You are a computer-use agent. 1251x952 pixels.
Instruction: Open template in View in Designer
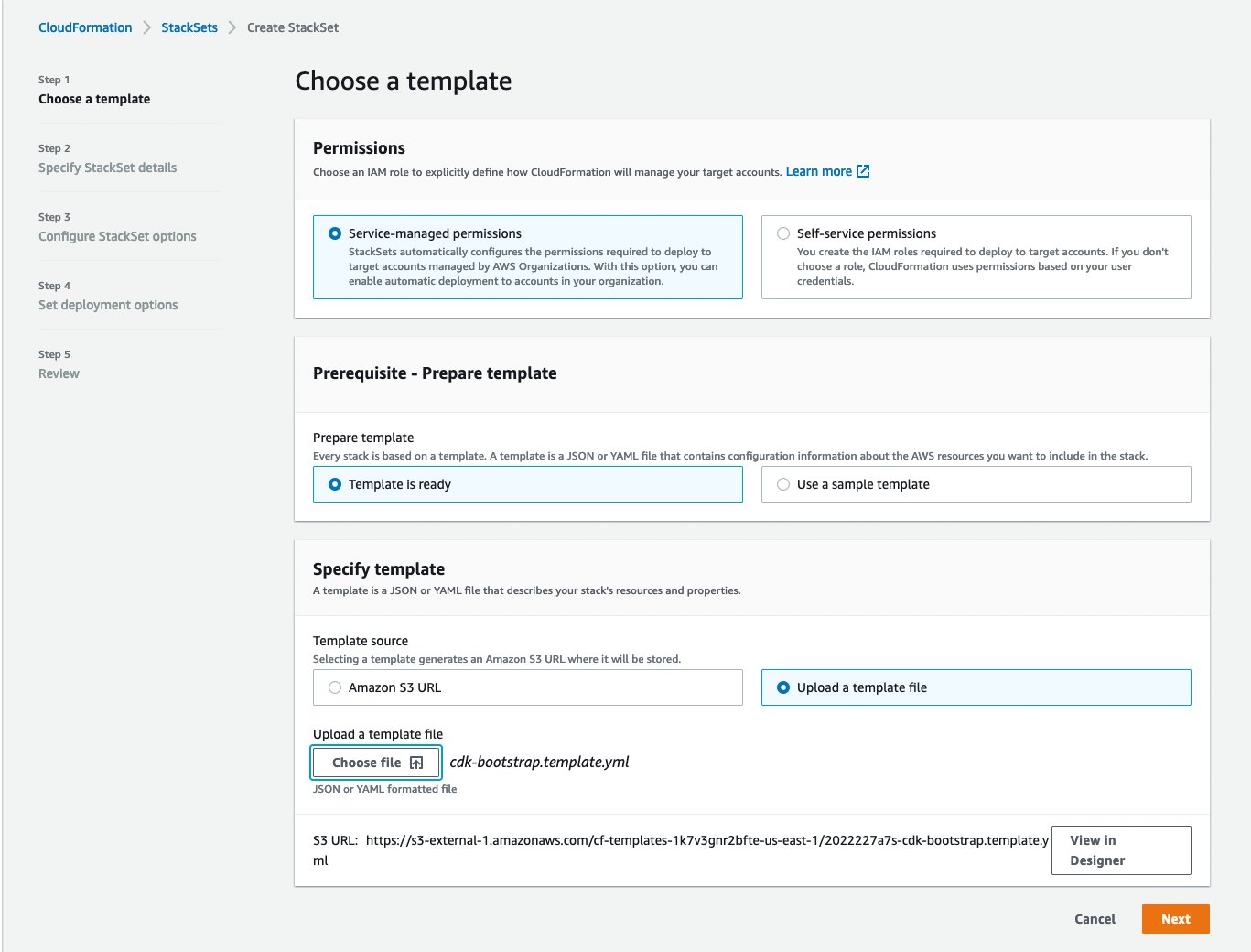(1120, 849)
